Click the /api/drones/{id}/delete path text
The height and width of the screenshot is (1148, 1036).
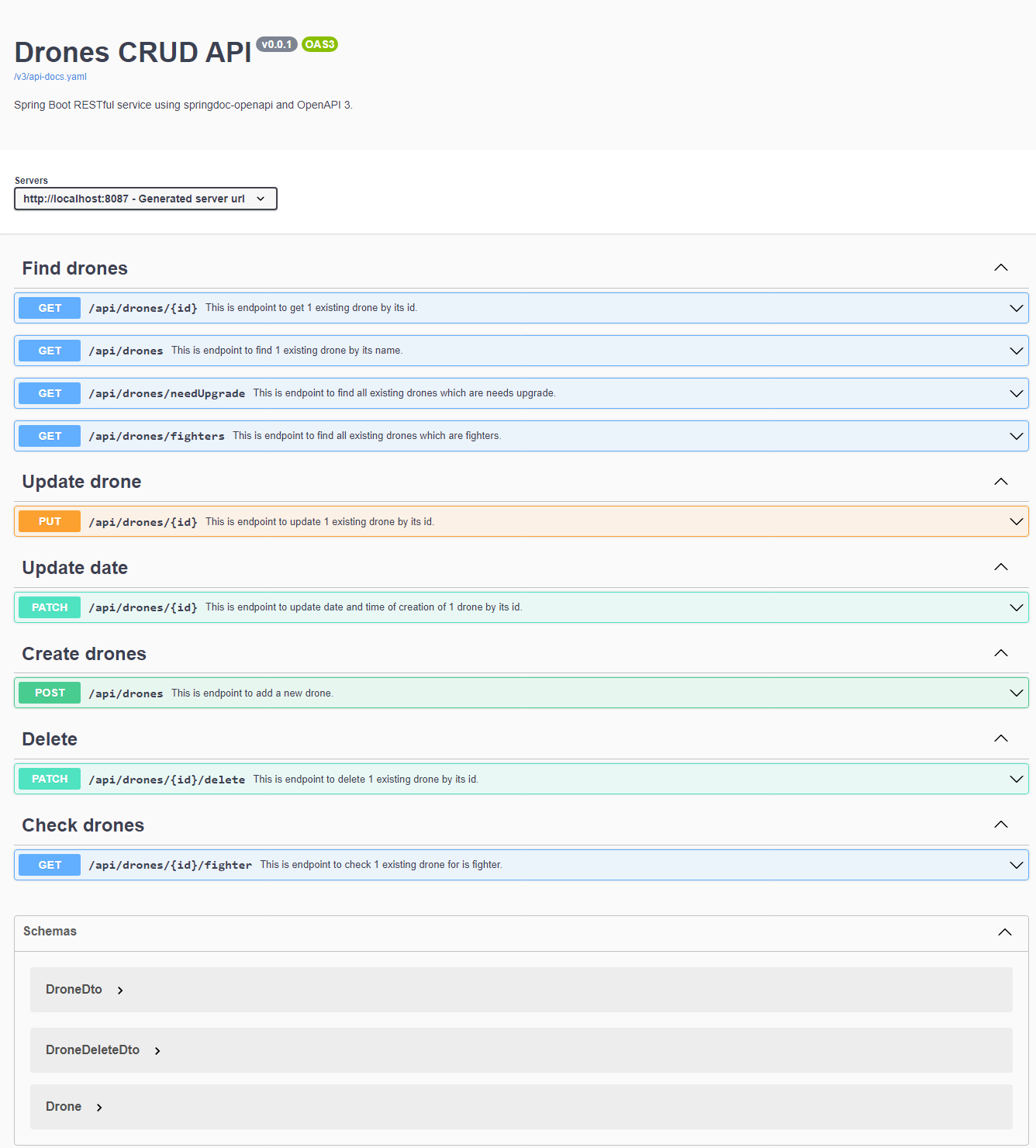pyautogui.click(x=167, y=780)
